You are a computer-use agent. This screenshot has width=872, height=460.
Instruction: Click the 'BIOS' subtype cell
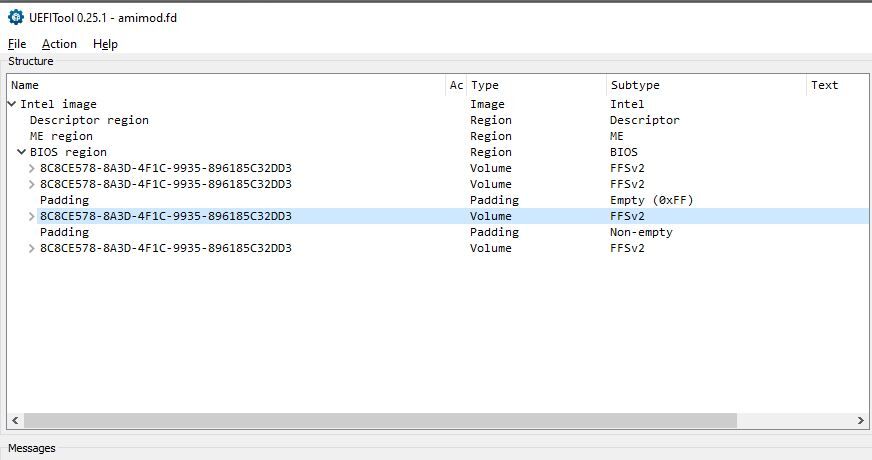click(x=623, y=152)
